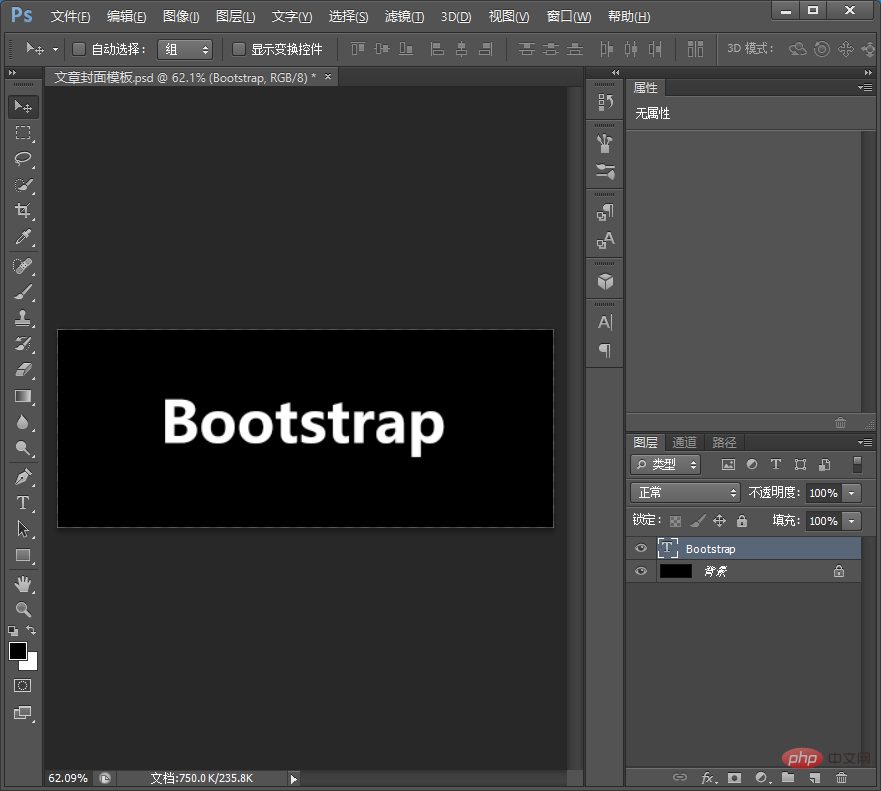Click the zoom percentage field in status bar
Image resolution: width=881 pixels, height=791 pixels.
[68, 778]
